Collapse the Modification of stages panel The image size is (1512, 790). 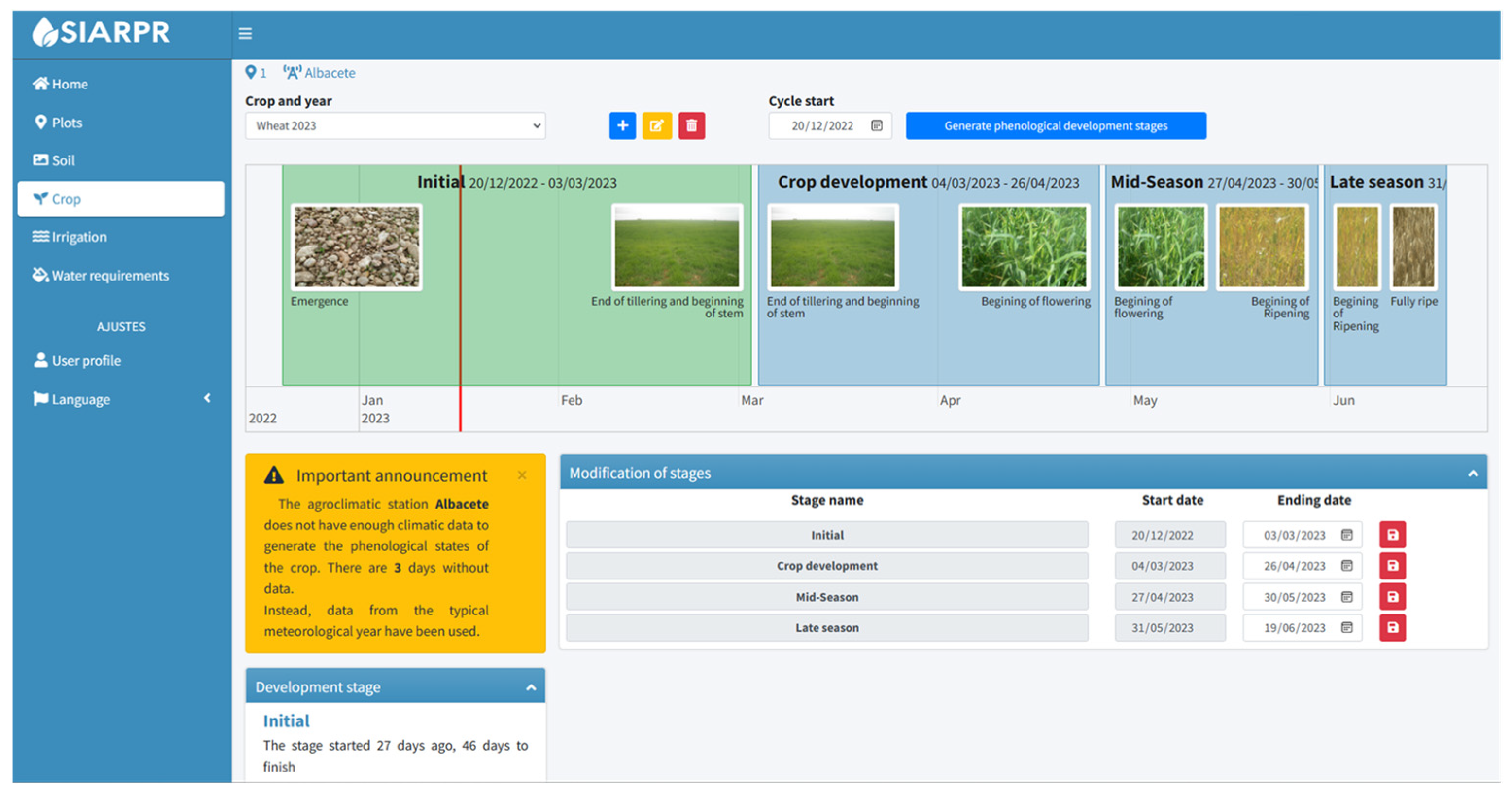pos(1473,473)
